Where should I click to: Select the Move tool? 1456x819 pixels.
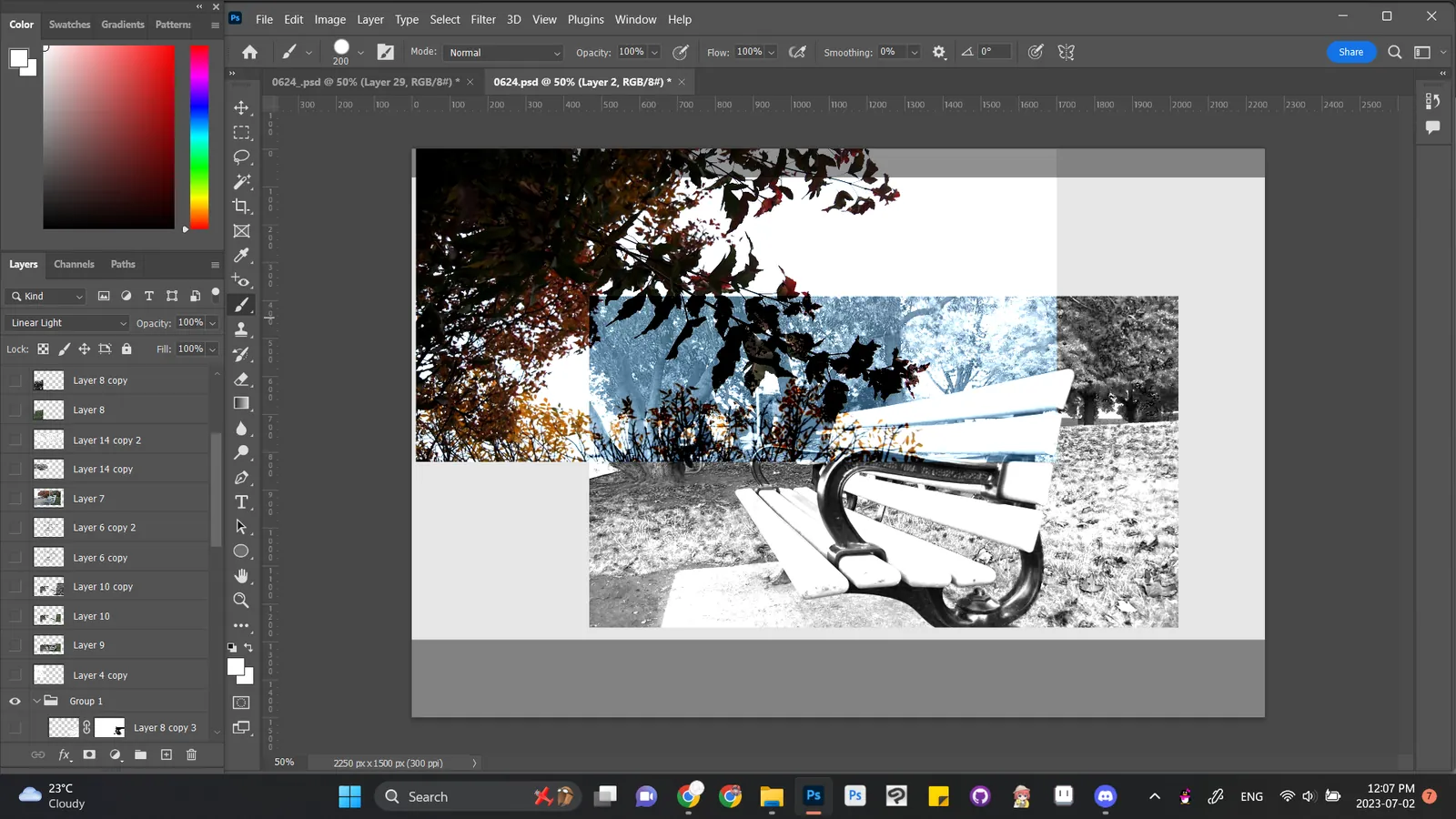(241, 107)
